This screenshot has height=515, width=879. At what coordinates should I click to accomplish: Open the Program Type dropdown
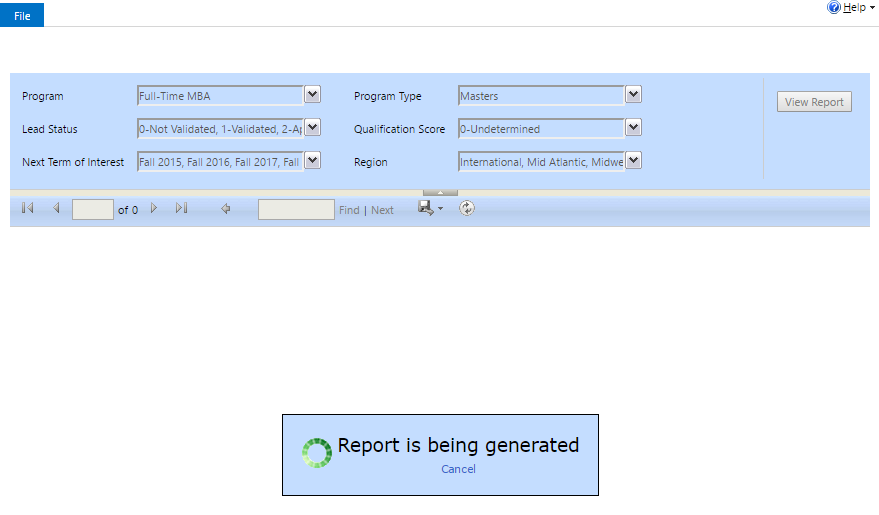coord(633,95)
